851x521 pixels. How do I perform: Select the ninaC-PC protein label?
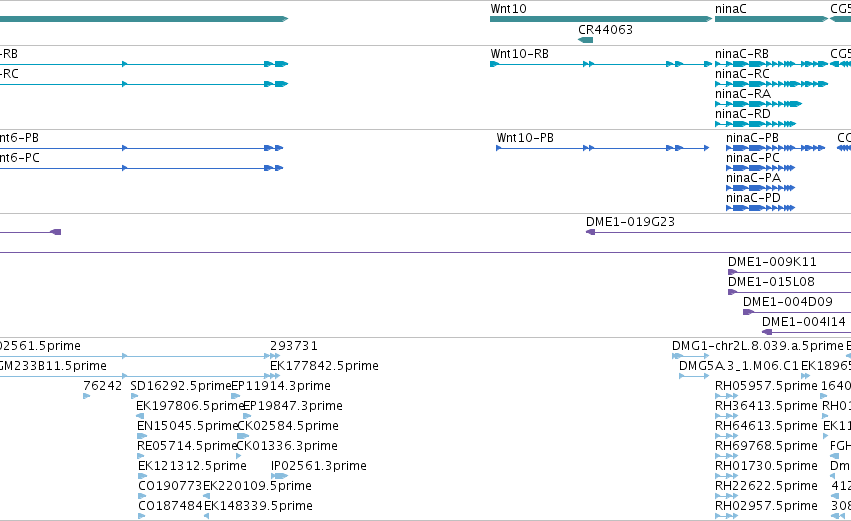[753, 158]
